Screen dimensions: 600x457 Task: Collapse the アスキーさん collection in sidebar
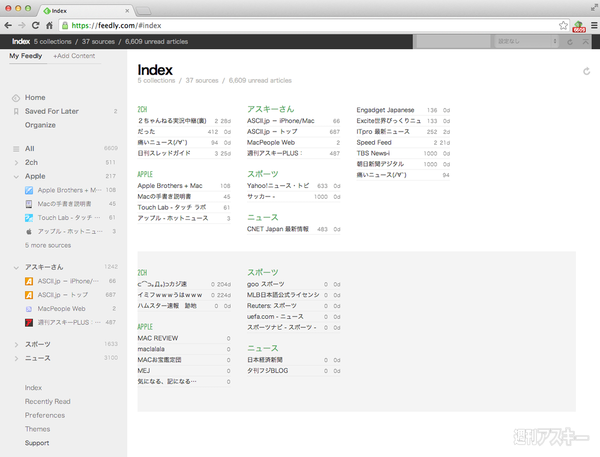(16, 268)
